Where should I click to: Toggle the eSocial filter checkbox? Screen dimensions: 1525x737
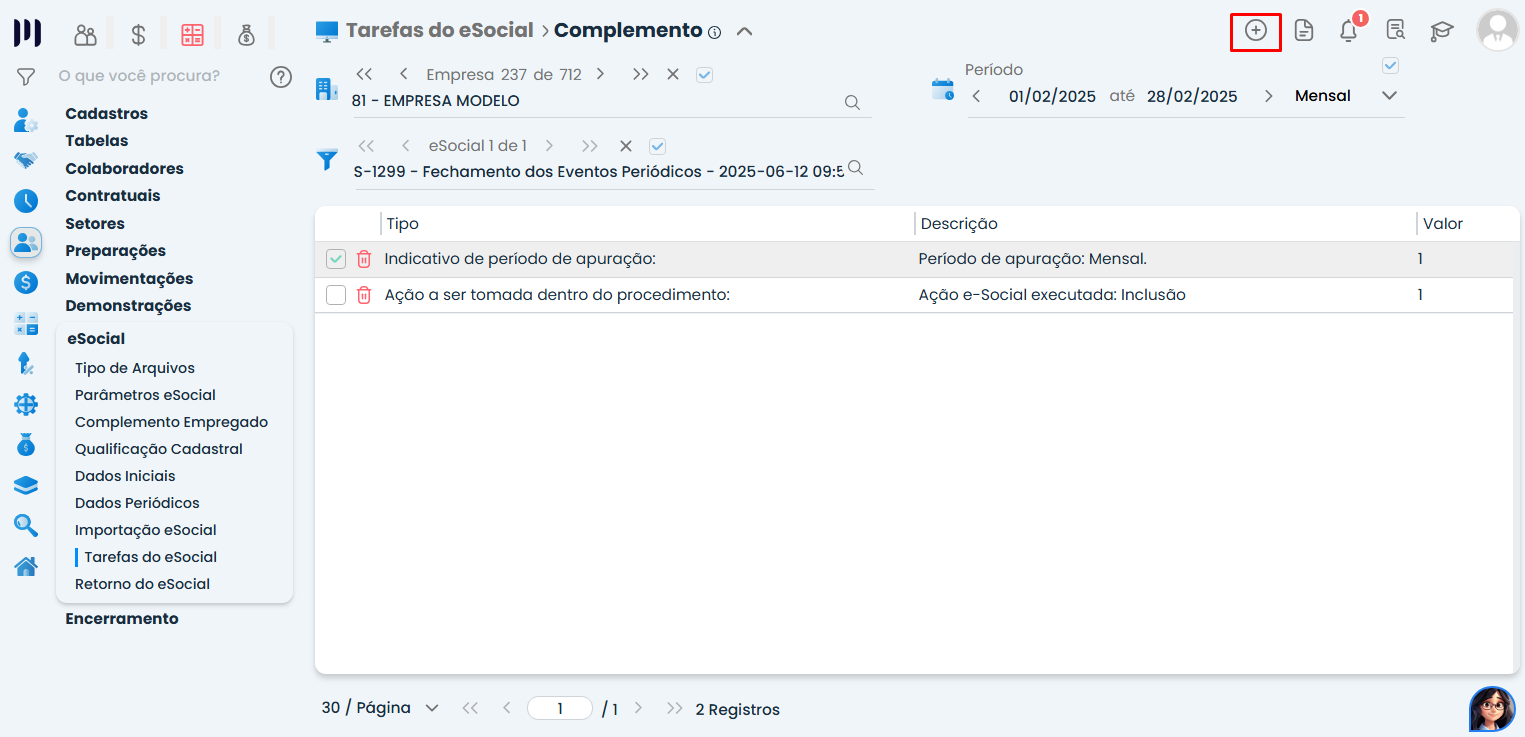point(657,145)
